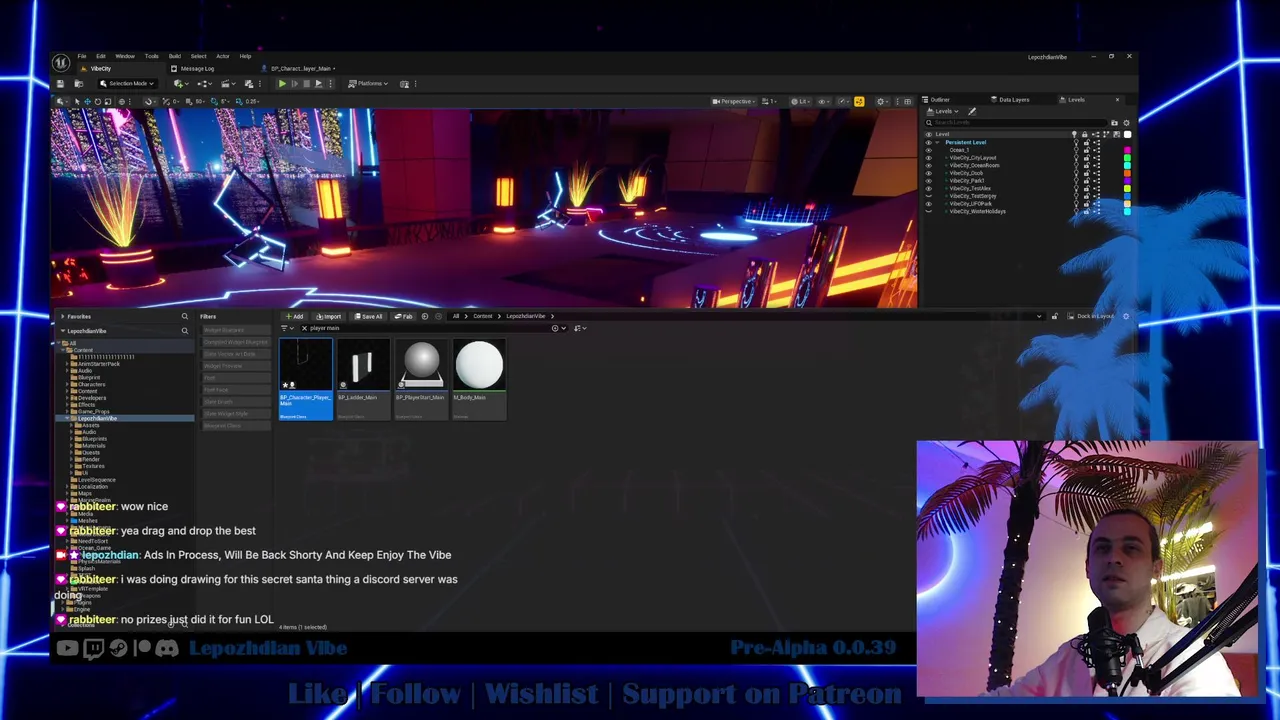Click the Save All button
Screen dimensions: 1280x720
pos(367,317)
